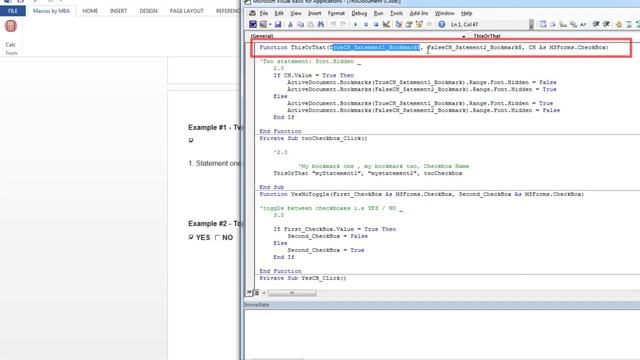
Task: Click the Break pause icon
Action: (366, 24)
